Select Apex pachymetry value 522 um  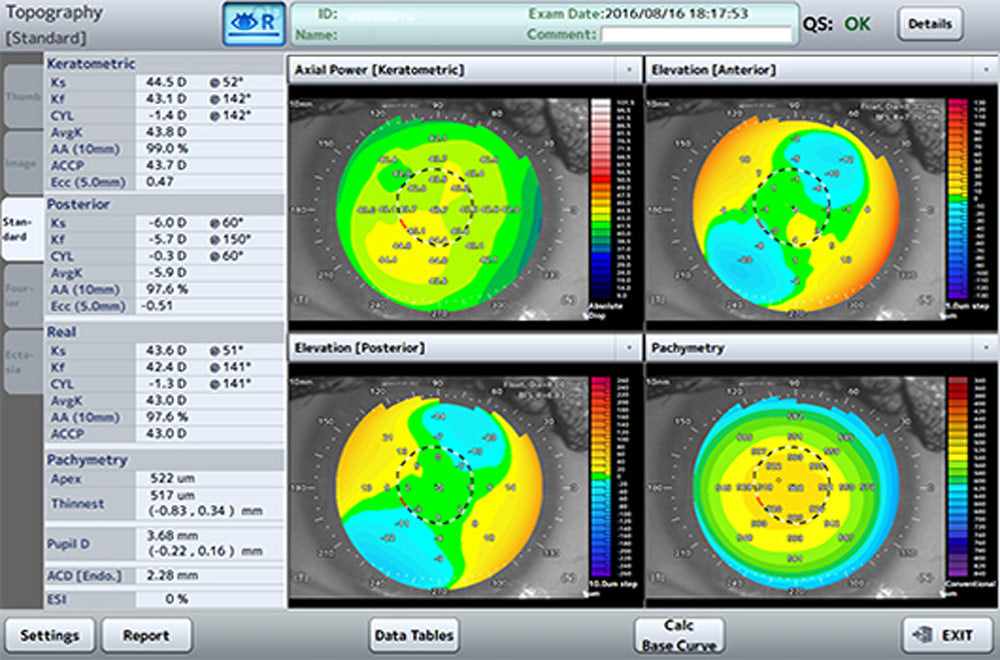pos(172,478)
